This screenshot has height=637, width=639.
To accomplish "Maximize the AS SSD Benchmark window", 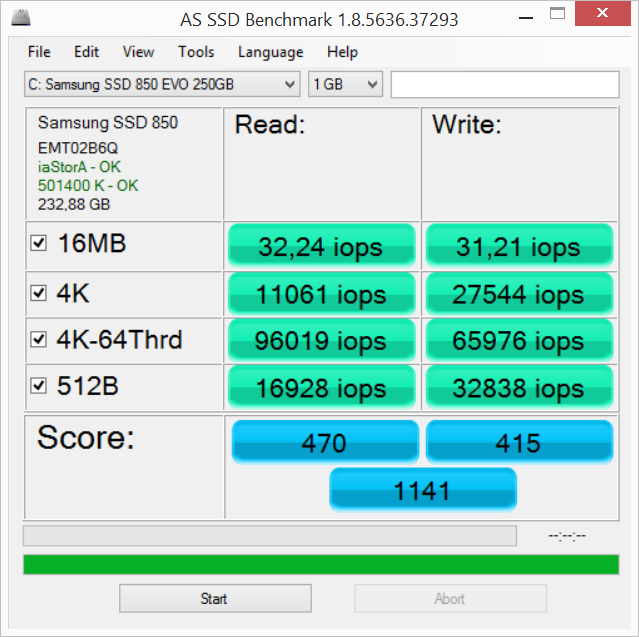I will click(x=557, y=14).
